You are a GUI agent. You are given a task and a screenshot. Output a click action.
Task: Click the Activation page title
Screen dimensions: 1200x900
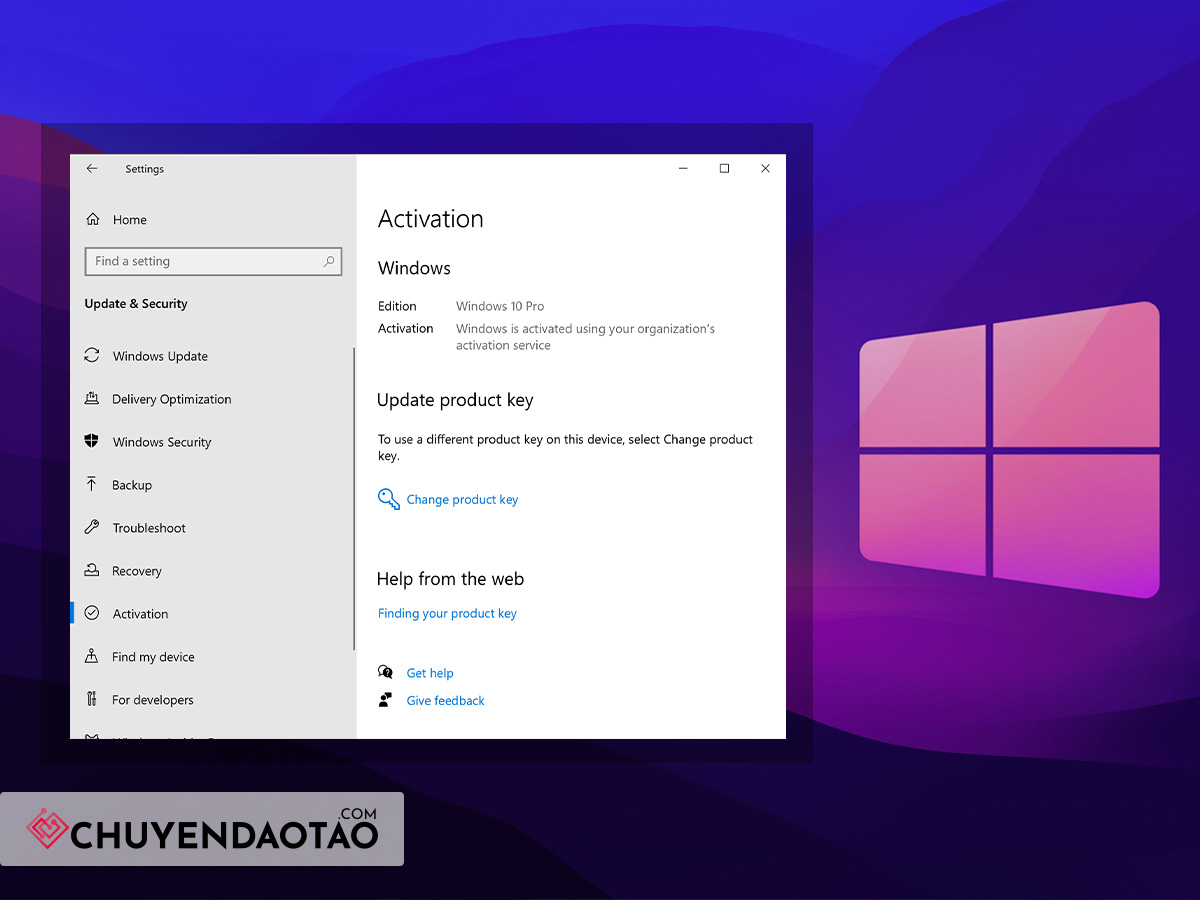point(431,219)
